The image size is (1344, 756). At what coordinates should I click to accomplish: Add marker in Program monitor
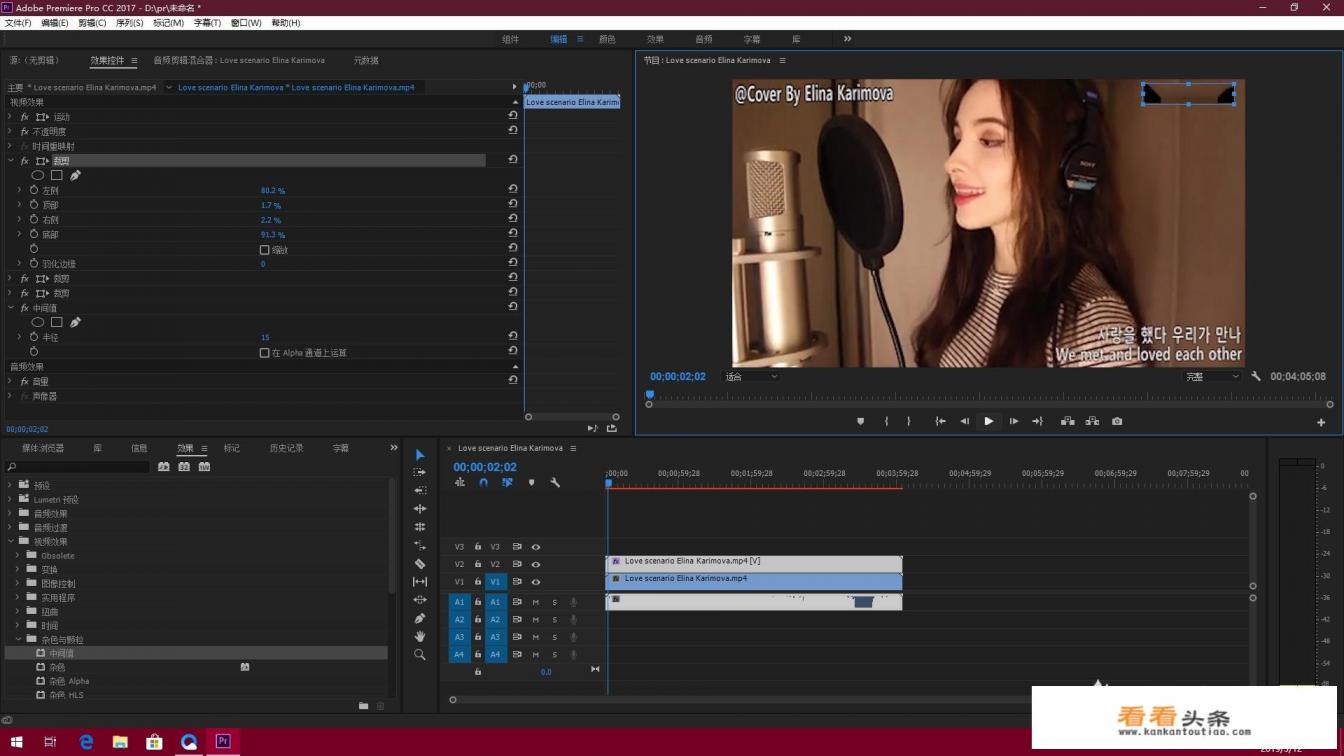tap(860, 421)
